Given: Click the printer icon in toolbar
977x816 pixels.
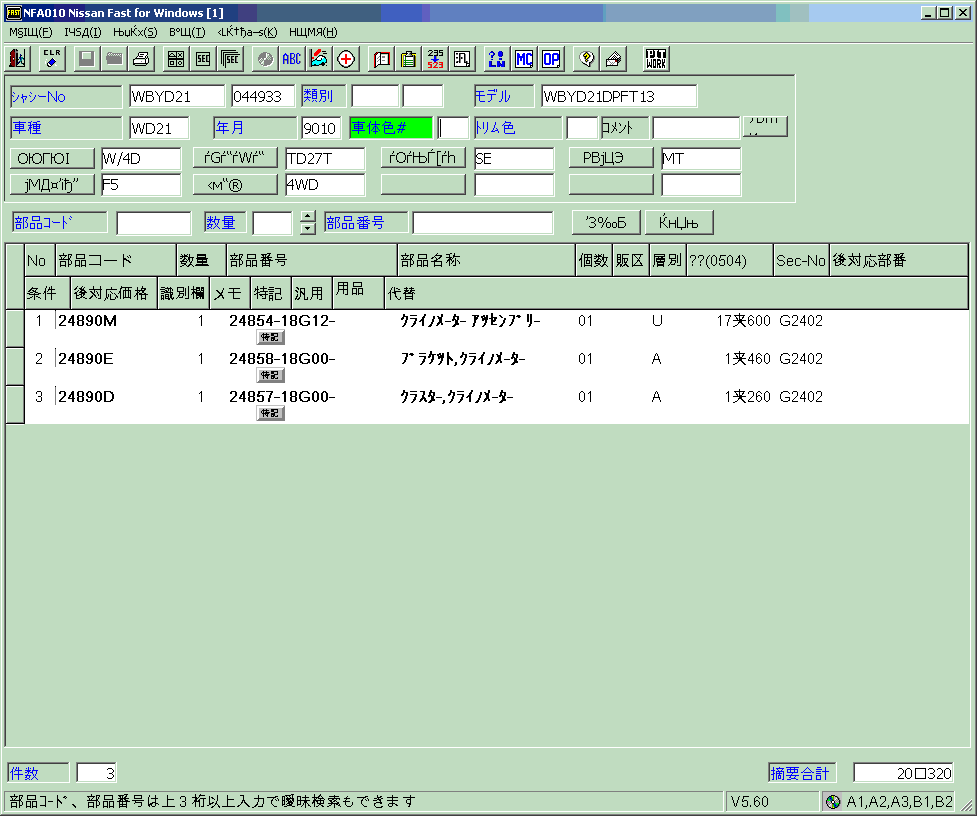Looking at the screenshot, I should (141, 59).
